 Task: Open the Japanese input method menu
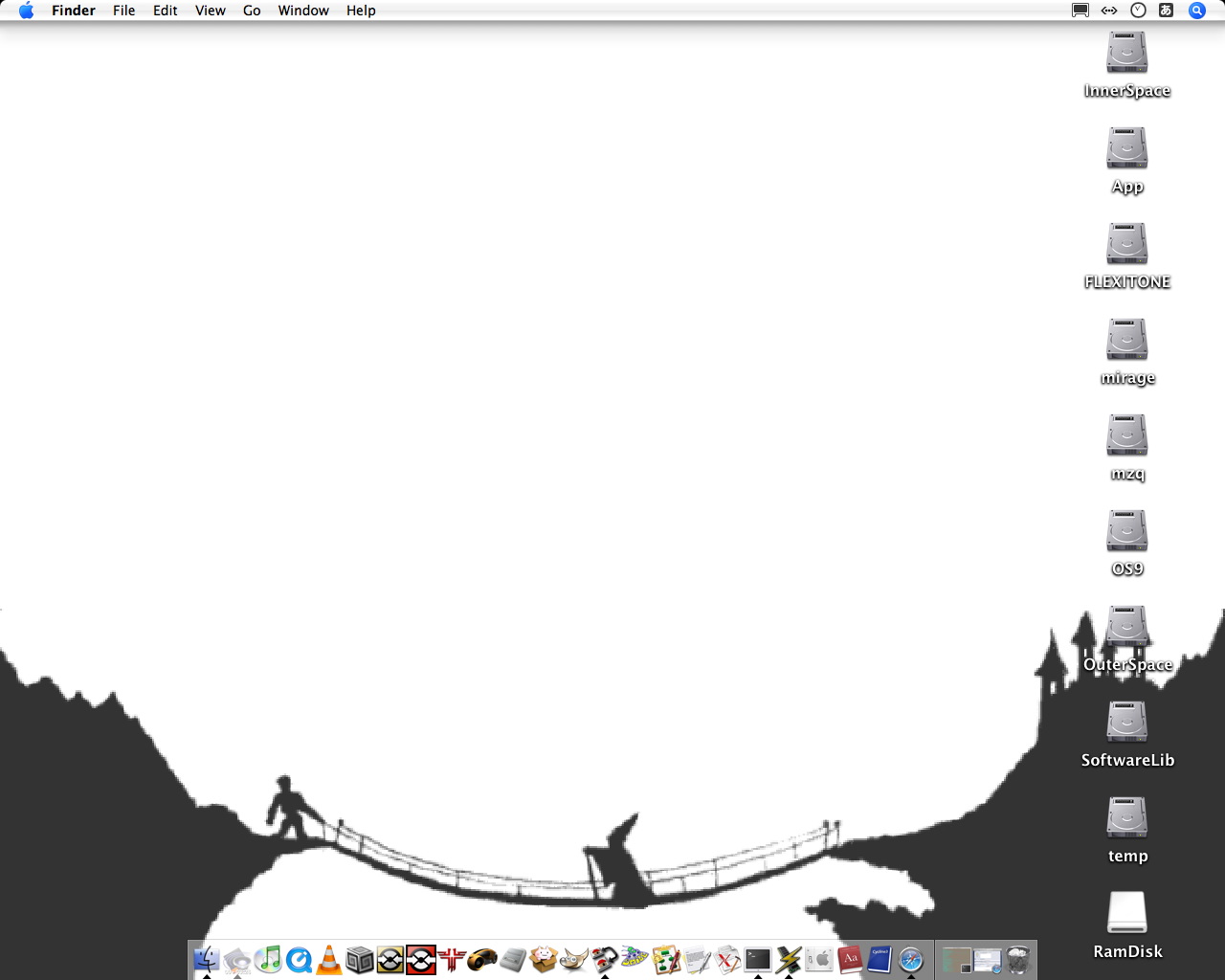pyautogui.click(x=1166, y=11)
